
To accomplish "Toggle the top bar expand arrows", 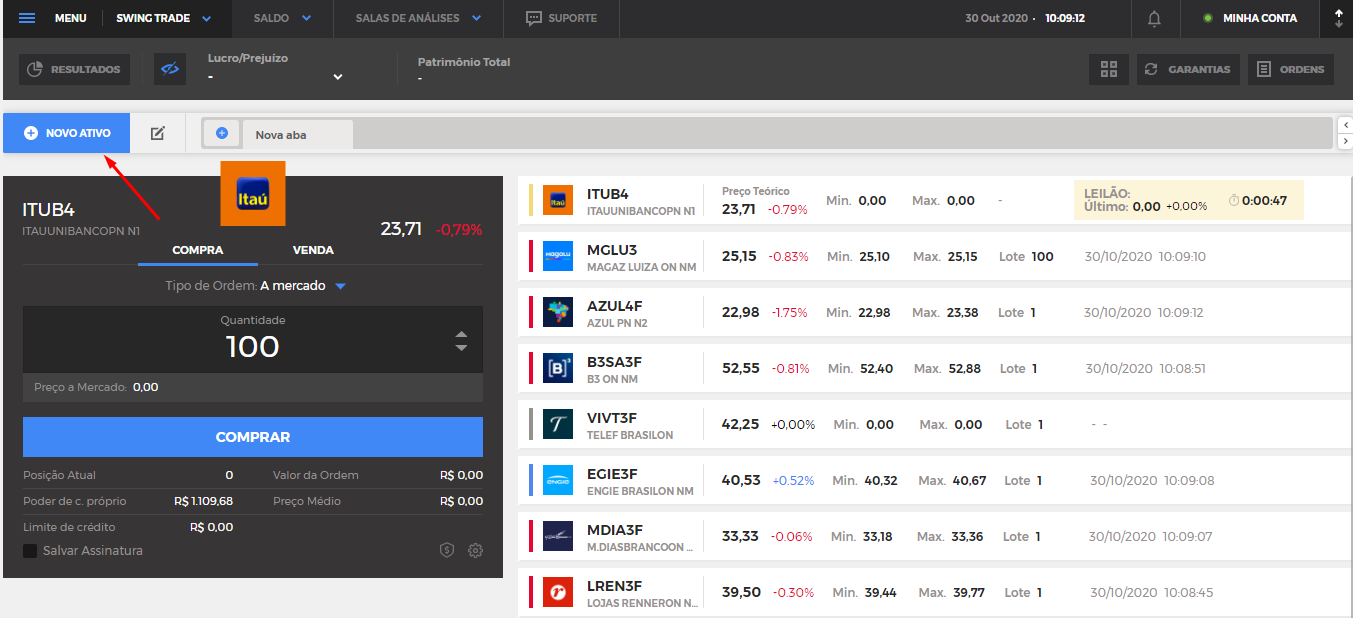I will coord(1339,18).
